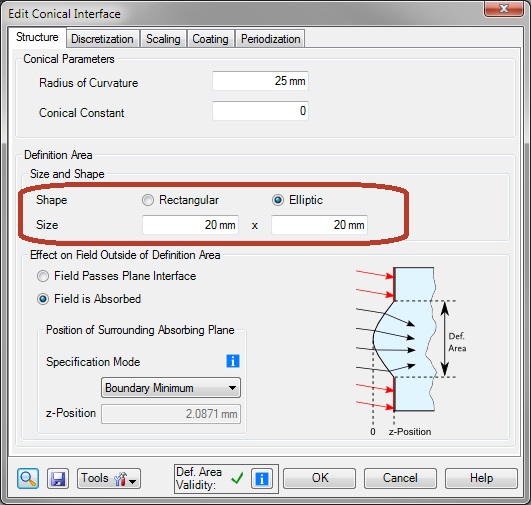The height and width of the screenshot is (505, 531).
Task: Confirm with the OK button
Action: (x=319, y=478)
